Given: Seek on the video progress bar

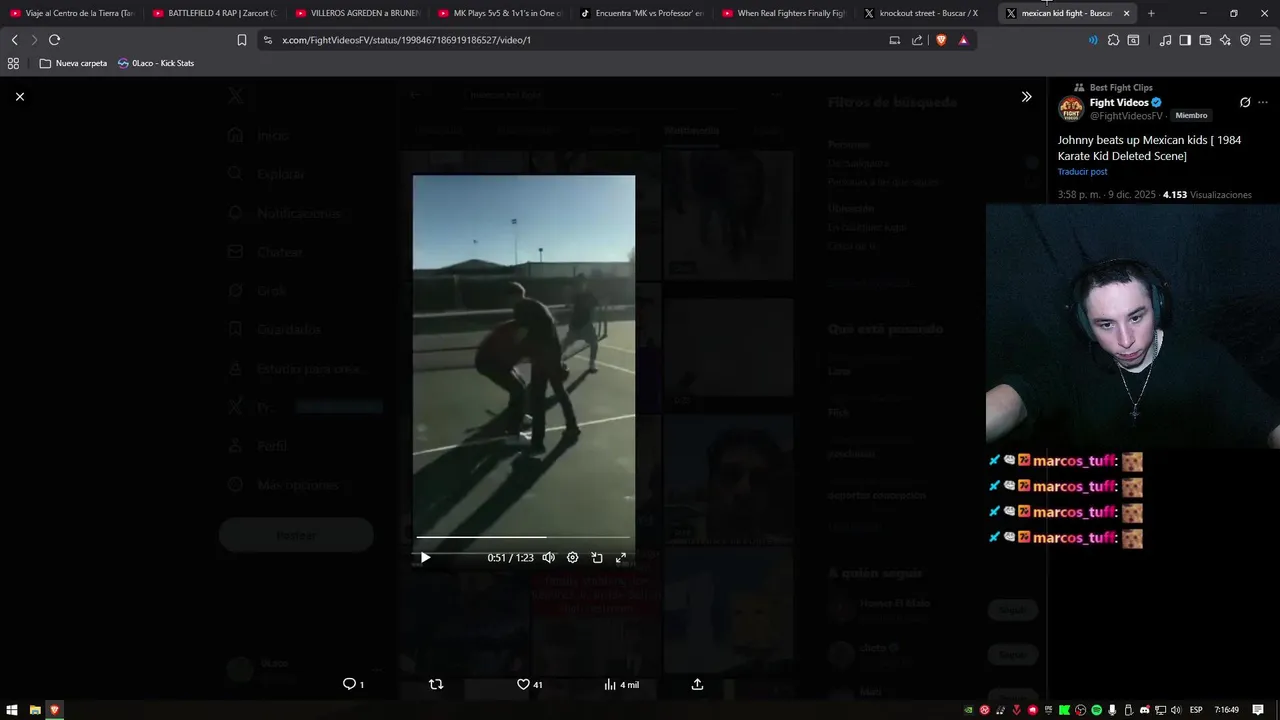Looking at the screenshot, I should point(524,538).
